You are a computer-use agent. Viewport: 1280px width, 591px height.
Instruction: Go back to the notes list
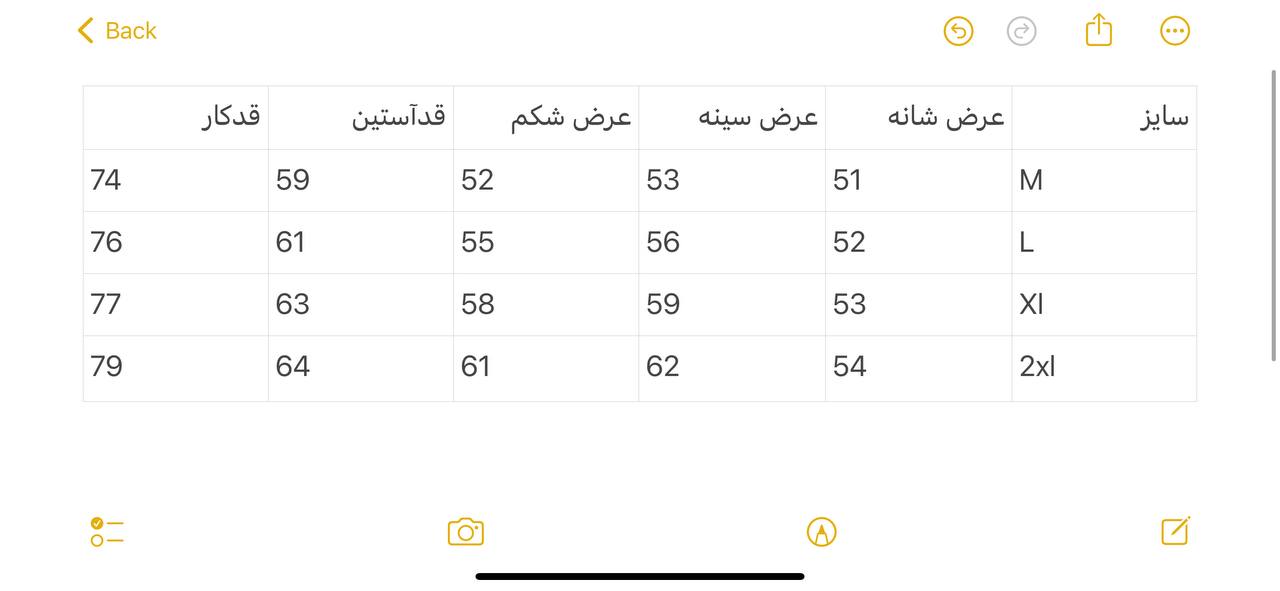point(117,31)
